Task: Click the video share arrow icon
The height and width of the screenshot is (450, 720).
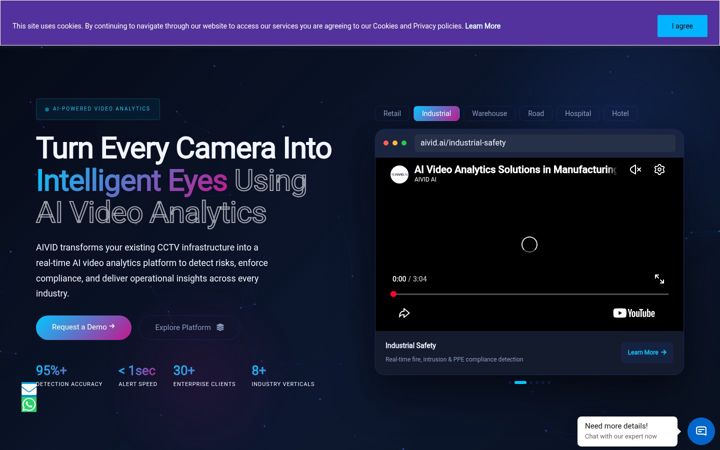Action: [404, 313]
